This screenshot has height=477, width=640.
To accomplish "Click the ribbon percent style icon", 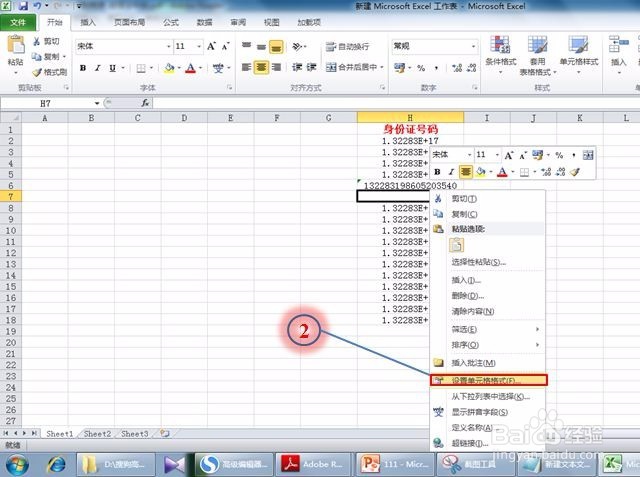I will (x=421, y=68).
